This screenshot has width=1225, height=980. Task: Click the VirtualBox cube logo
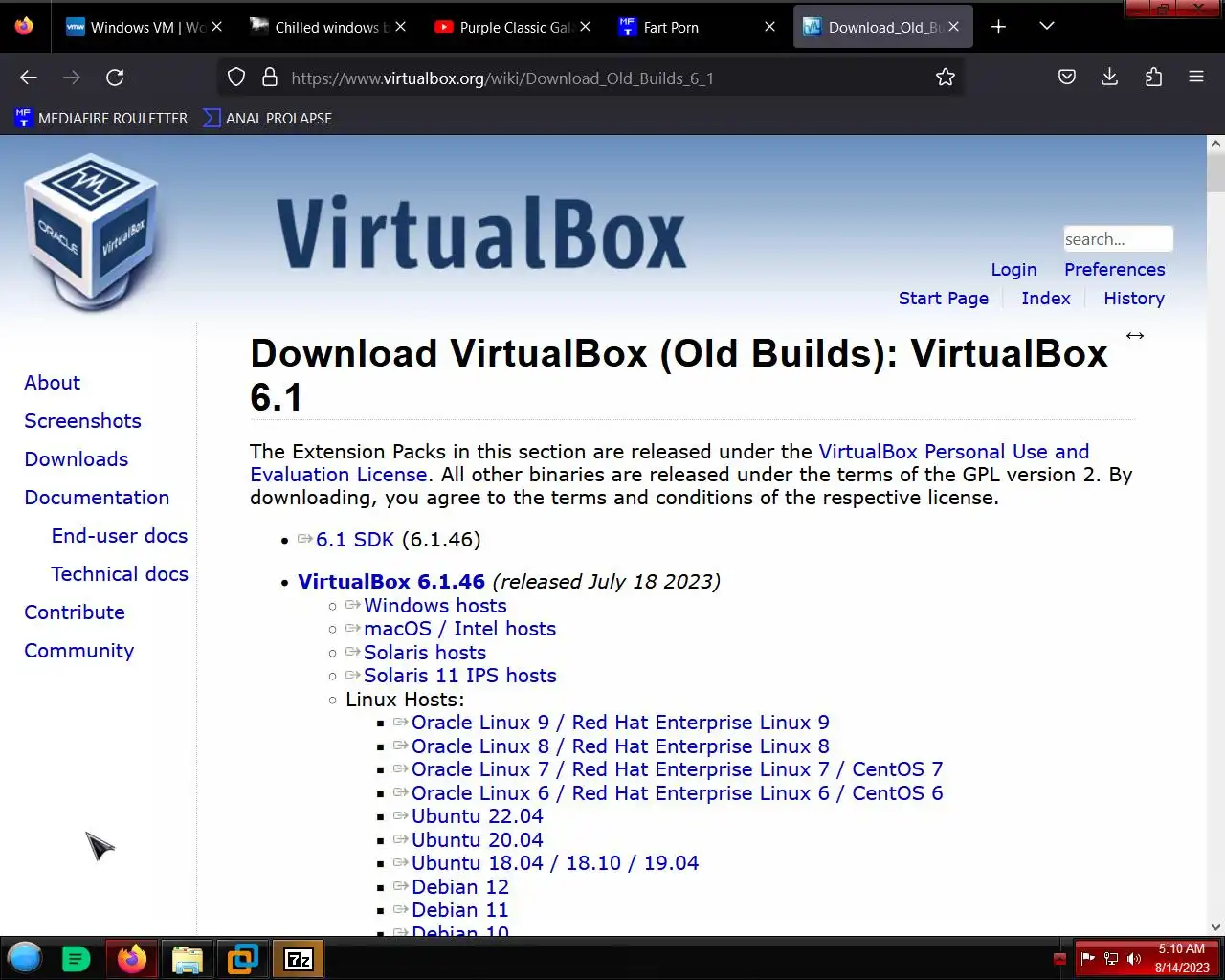point(91,233)
